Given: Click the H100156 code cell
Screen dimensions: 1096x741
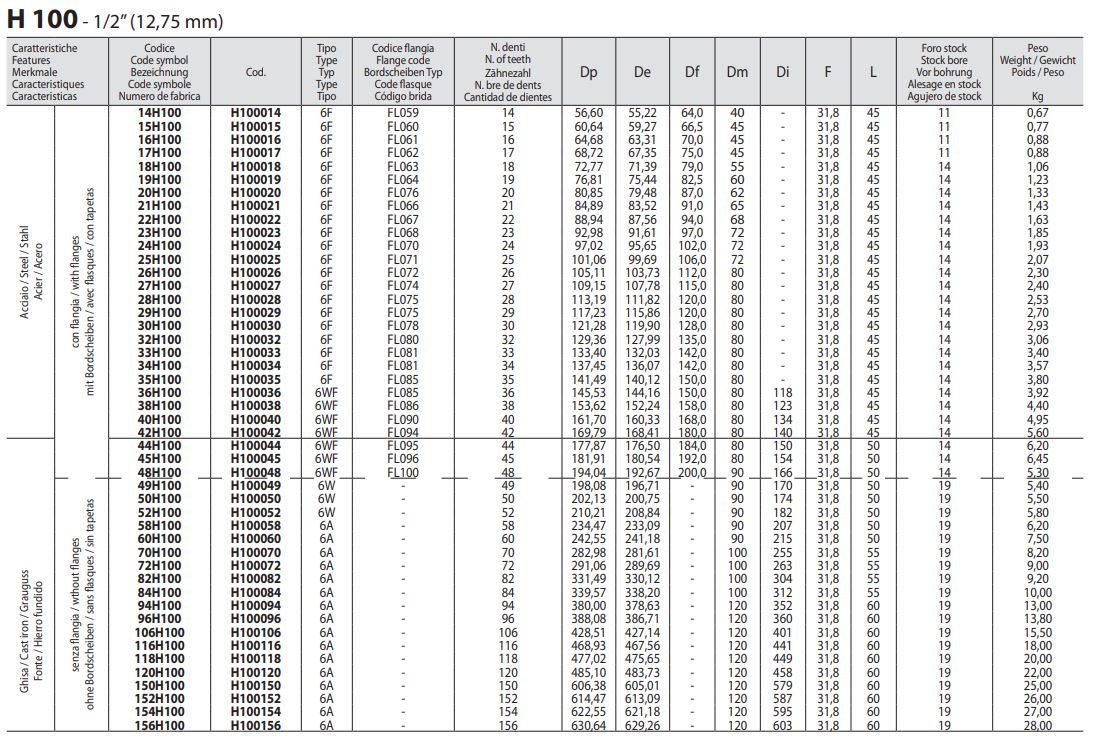Looking at the screenshot, I should pyautogui.click(x=256, y=725).
